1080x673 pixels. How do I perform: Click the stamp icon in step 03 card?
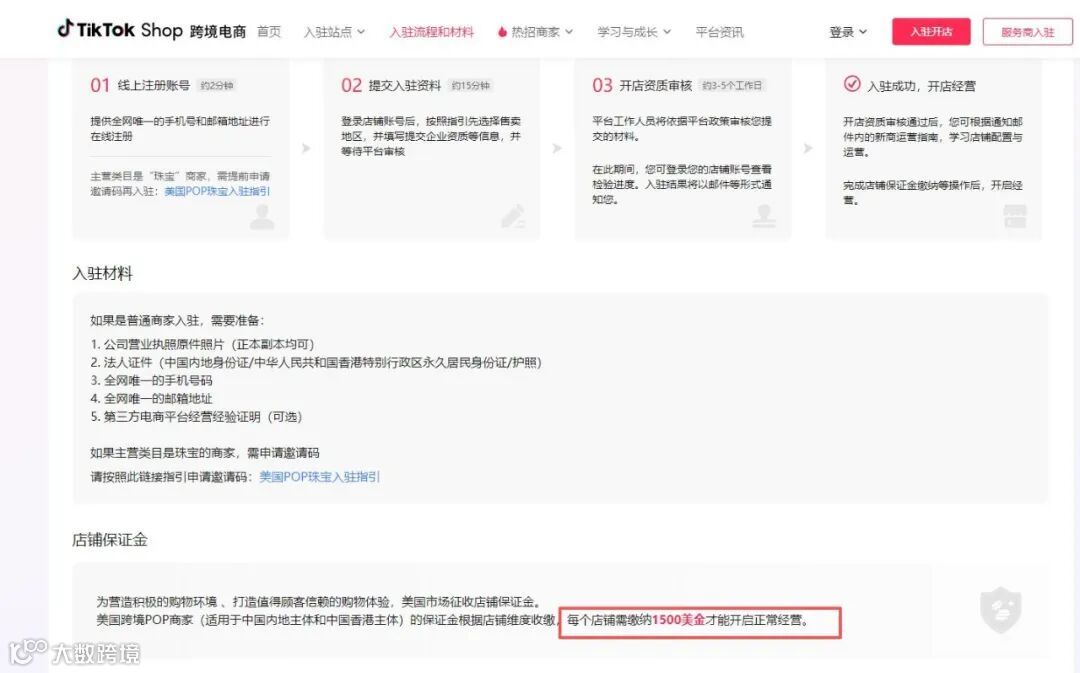click(x=764, y=216)
